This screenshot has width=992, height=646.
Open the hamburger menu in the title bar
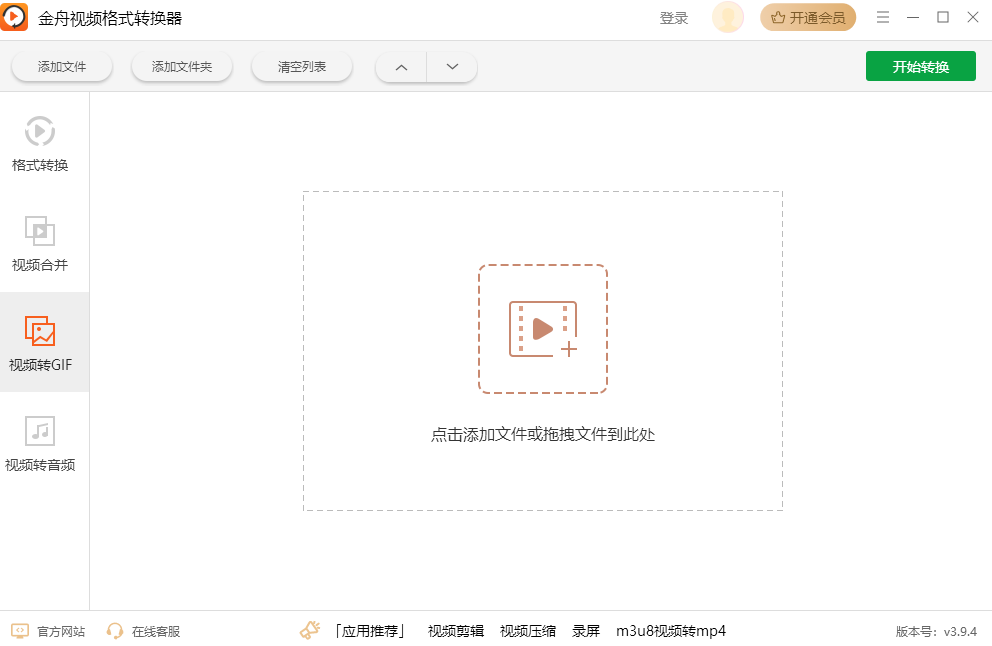[x=883, y=17]
